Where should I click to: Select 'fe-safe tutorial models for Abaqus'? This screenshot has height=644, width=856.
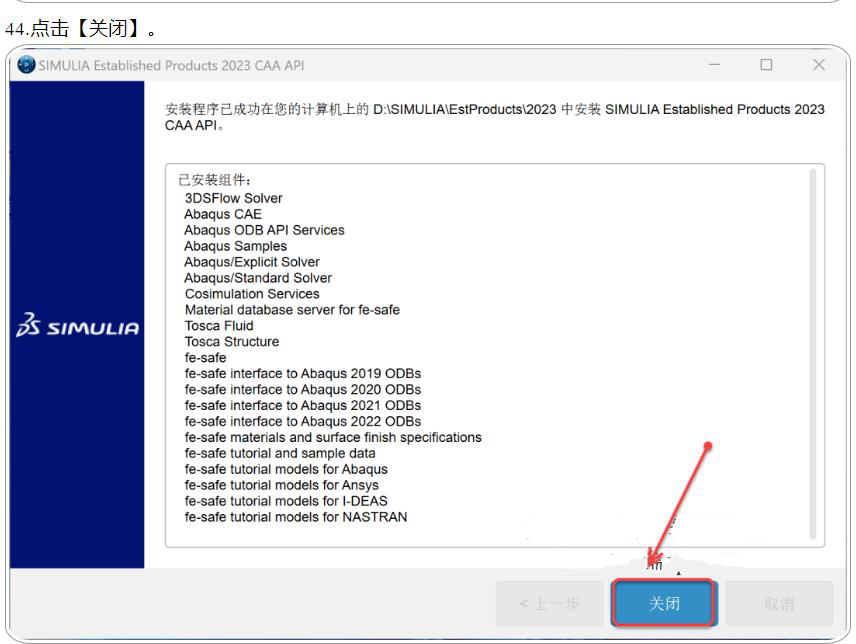pos(286,469)
